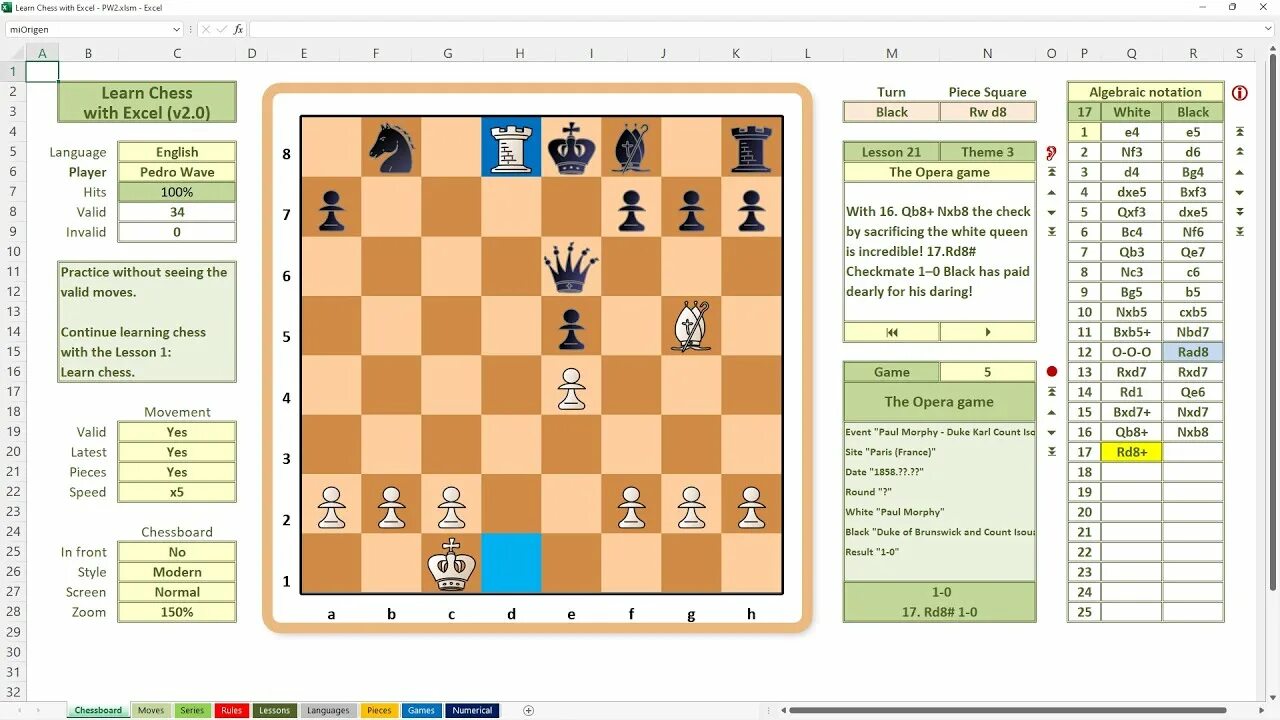
Task: Open the Theme 3 selector
Action: [x=988, y=152]
